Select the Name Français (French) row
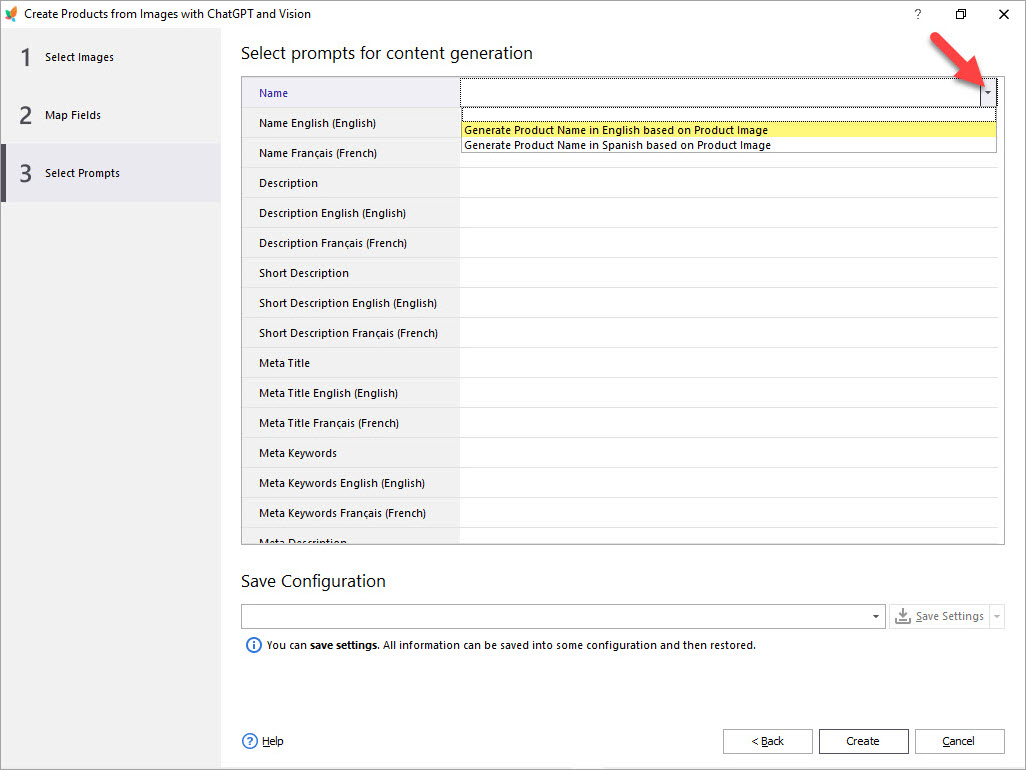This screenshot has height=770, width=1026. (x=351, y=153)
